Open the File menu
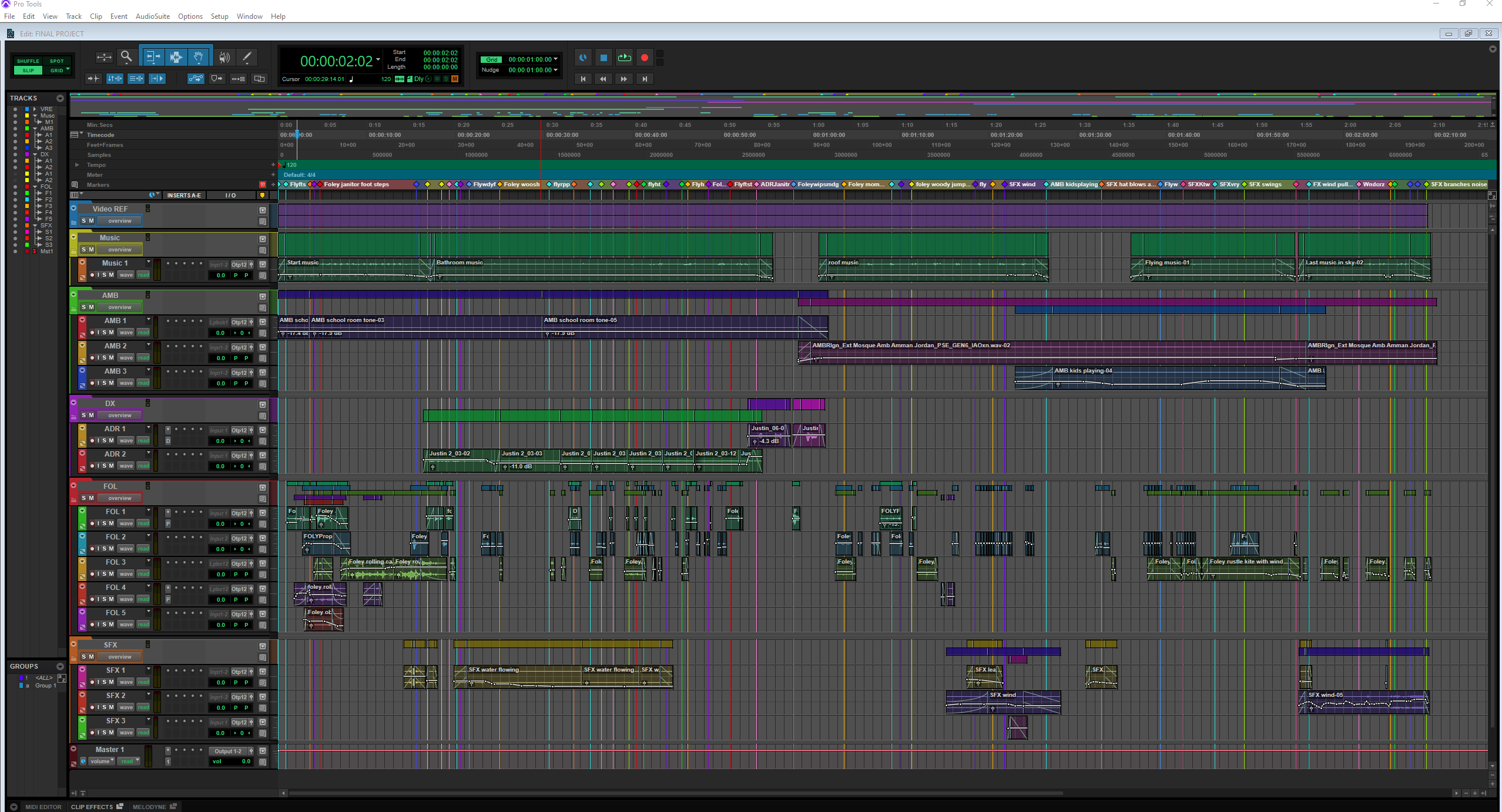 (9, 16)
